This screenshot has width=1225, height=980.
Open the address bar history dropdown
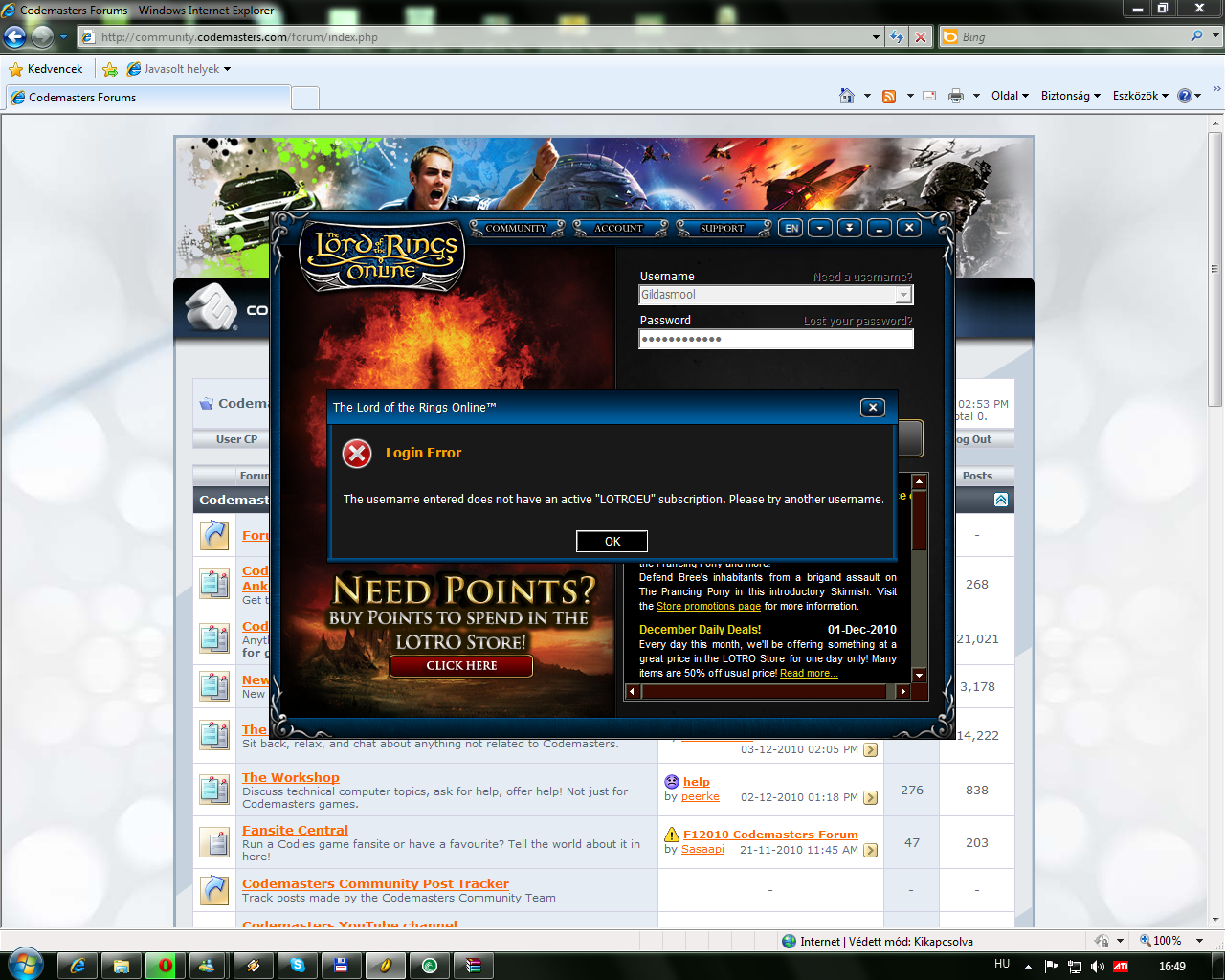pyautogui.click(x=876, y=37)
